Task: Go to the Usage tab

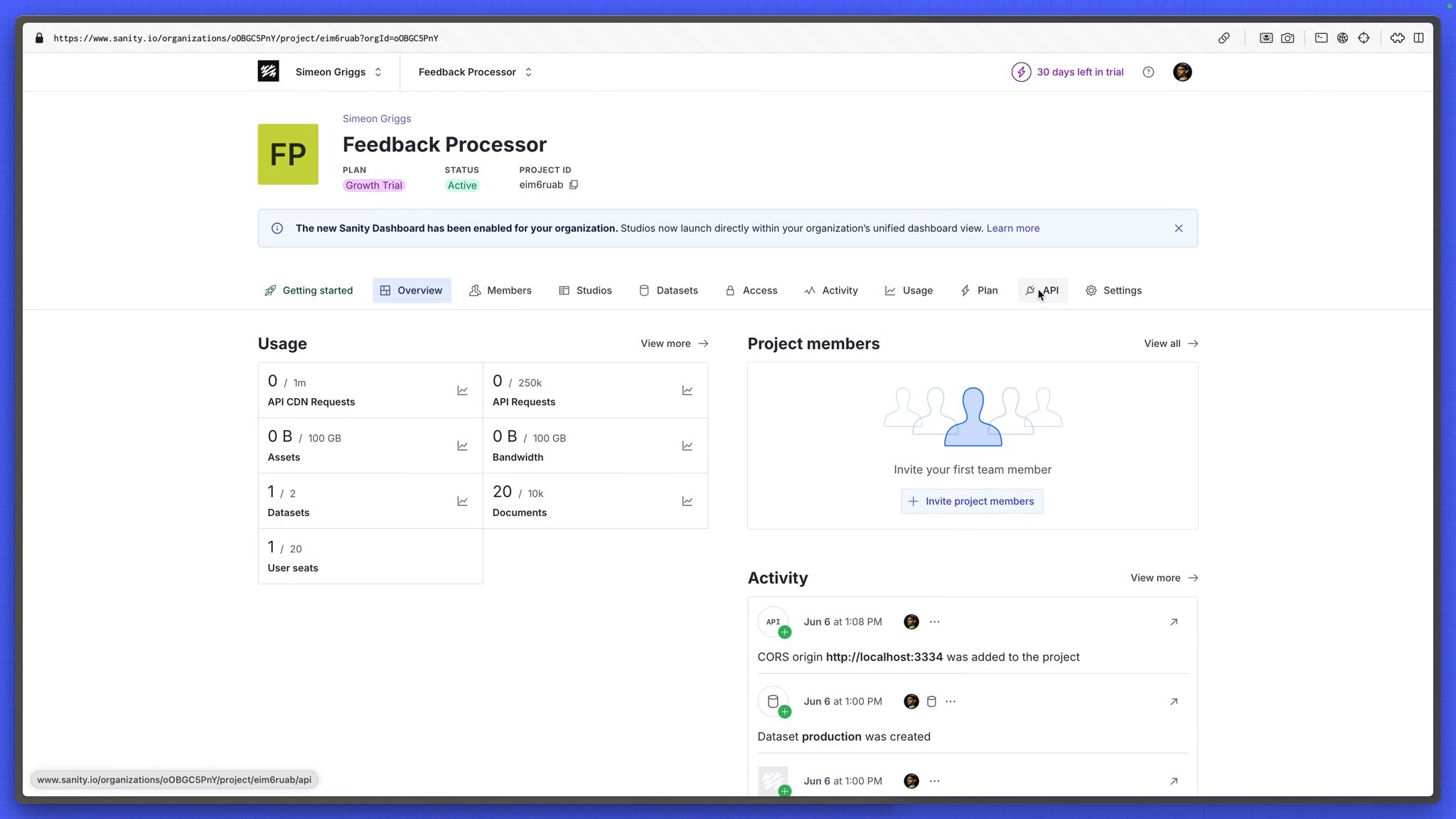Action: (909, 291)
